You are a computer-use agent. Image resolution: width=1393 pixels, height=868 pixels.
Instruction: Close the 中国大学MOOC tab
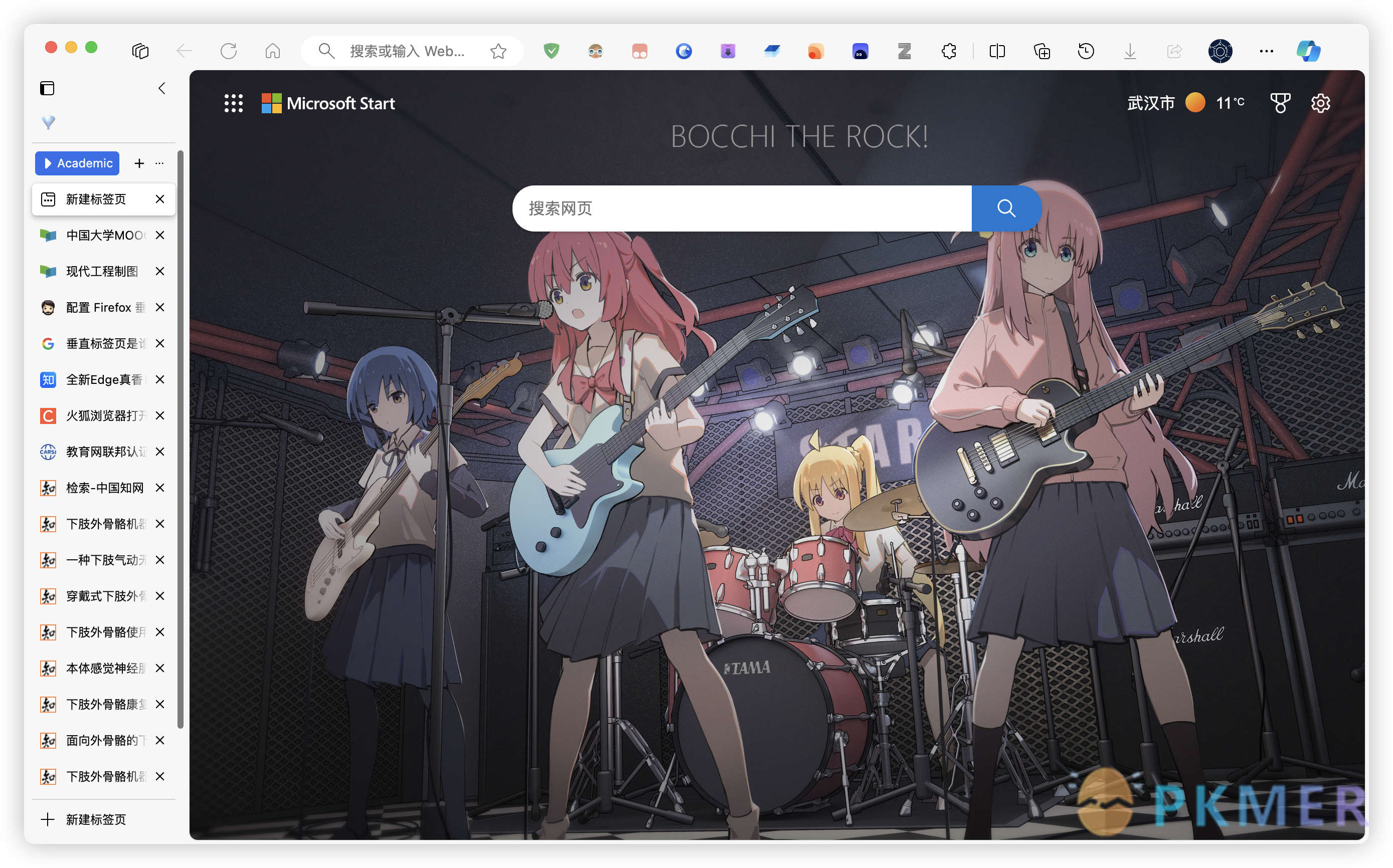pyautogui.click(x=160, y=236)
